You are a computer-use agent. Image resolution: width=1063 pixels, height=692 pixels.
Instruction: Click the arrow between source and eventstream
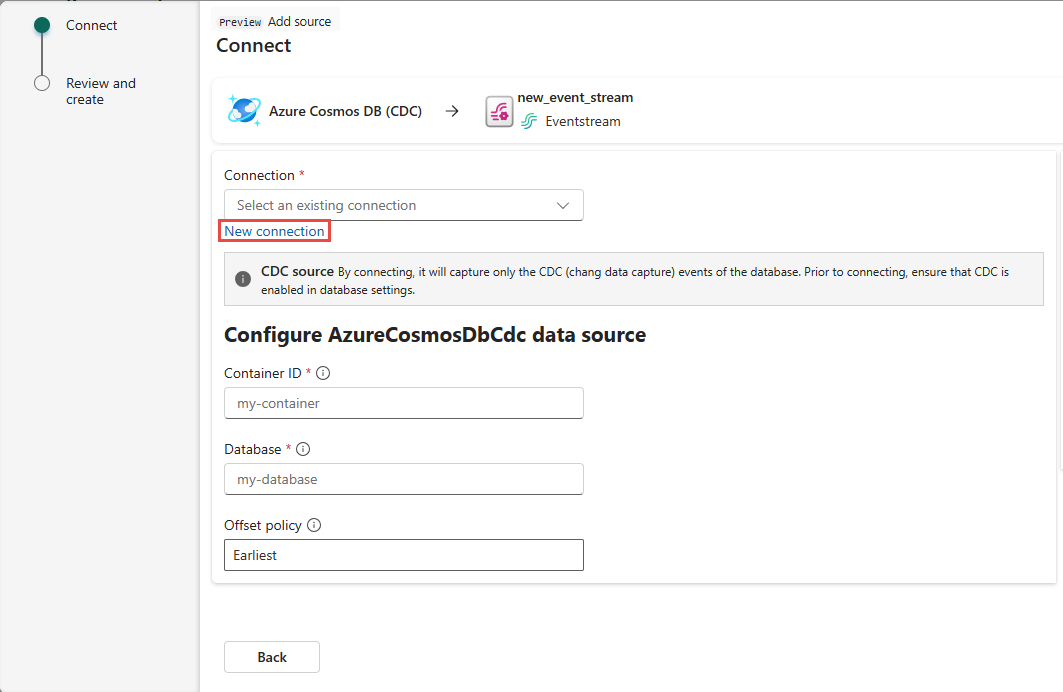pyautogui.click(x=452, y=111)
